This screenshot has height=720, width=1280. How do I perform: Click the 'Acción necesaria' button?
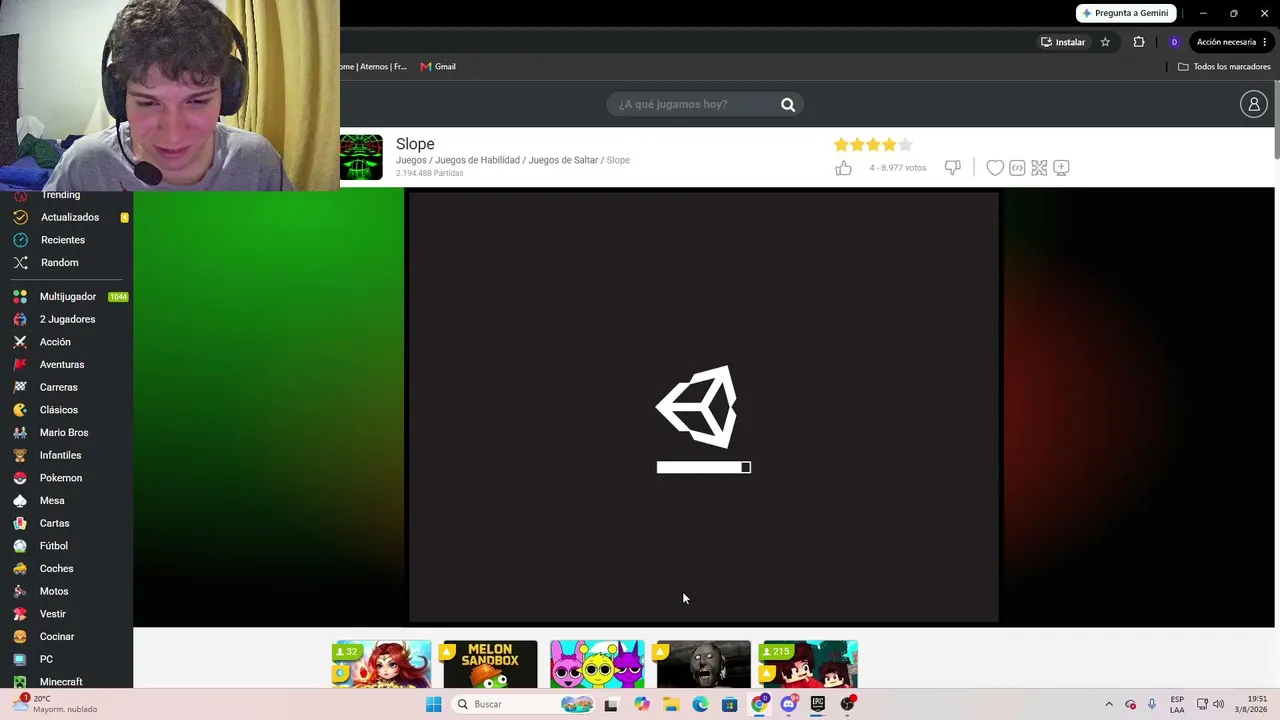tap(1232, 42)
